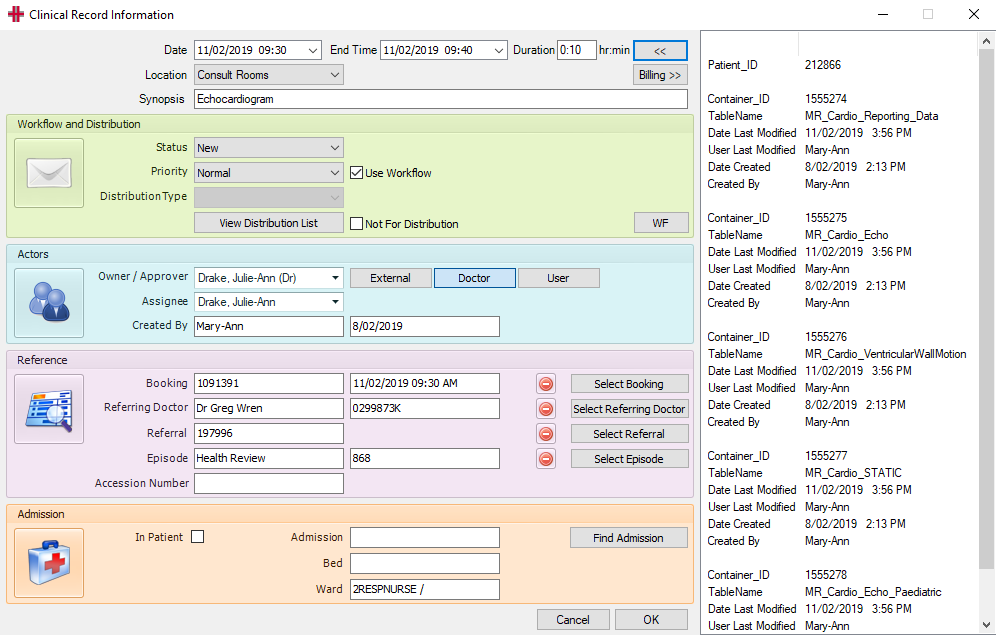This screenshot has height=635, width=996.
Task: Click Select Referral button
Action: tap(629, 434)
